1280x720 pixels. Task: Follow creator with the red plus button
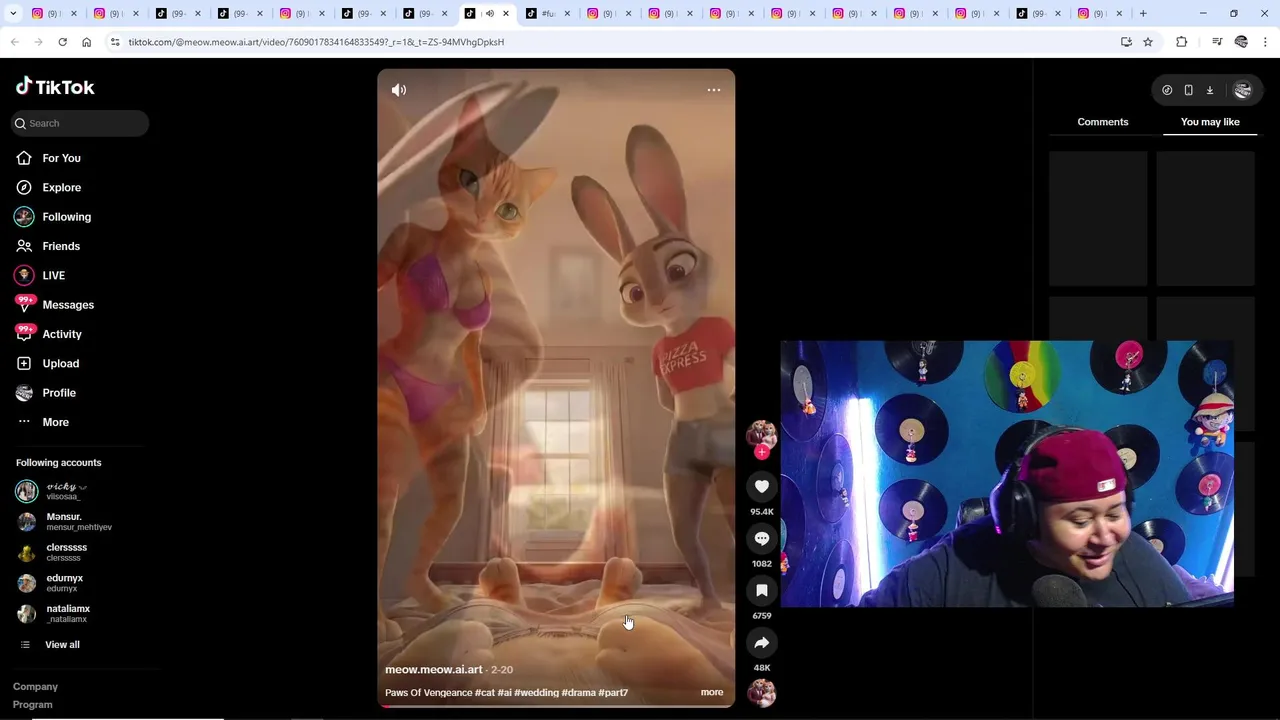[x=762, y=452]
